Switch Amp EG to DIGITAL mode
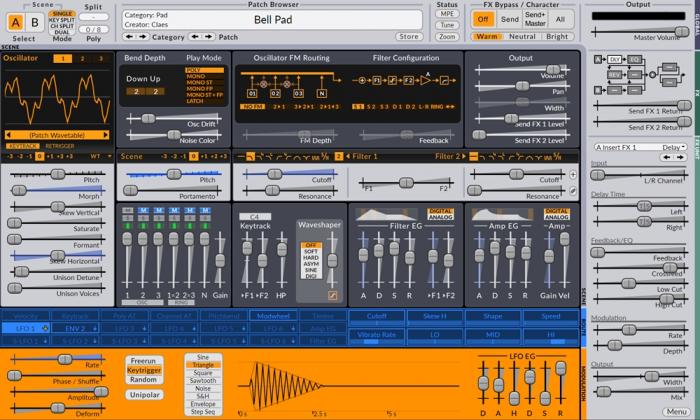Viewport: 700px width, 420px height. 557,211
